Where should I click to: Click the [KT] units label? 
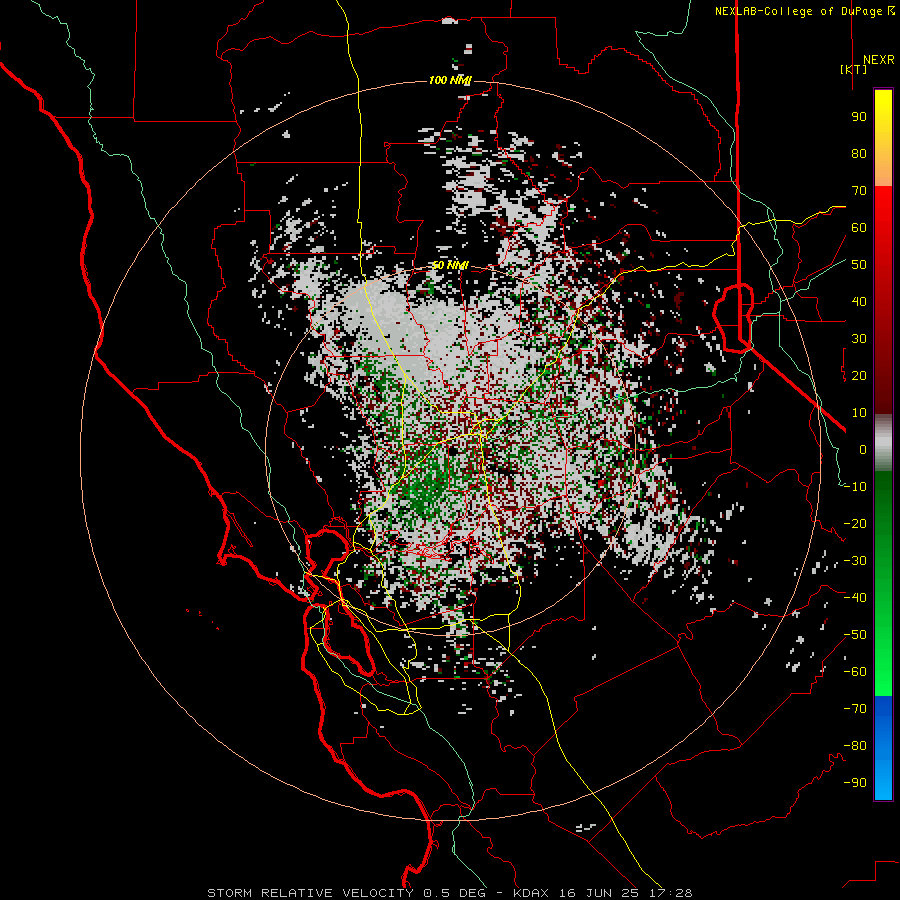[x=854, y=69]
